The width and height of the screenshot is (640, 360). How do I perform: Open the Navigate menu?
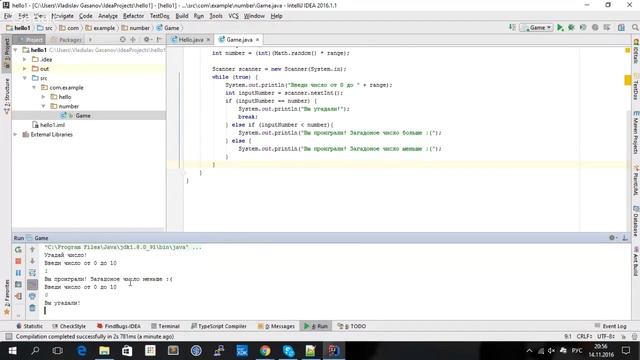coord(62,16)
